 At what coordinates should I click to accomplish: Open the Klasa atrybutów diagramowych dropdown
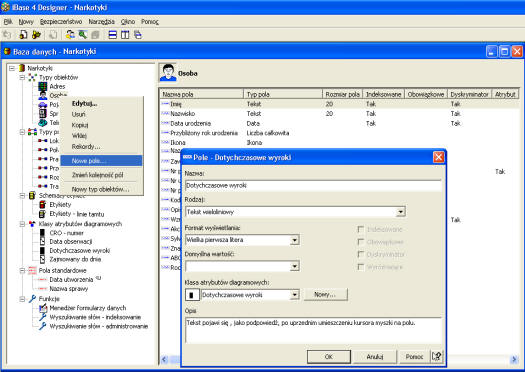(295, 295)
